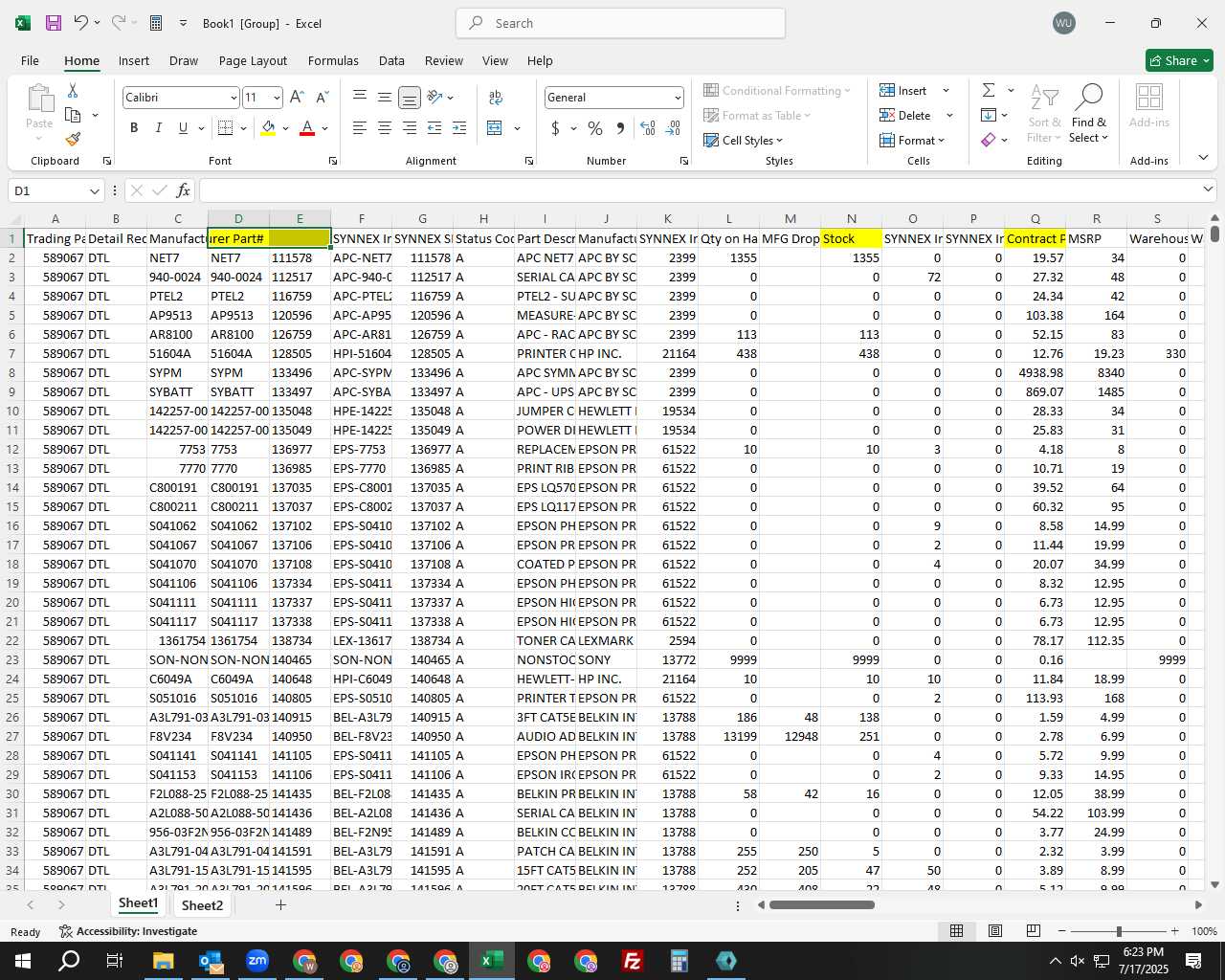
Task: Click the Borders icon
Action: tap(226, 127)
